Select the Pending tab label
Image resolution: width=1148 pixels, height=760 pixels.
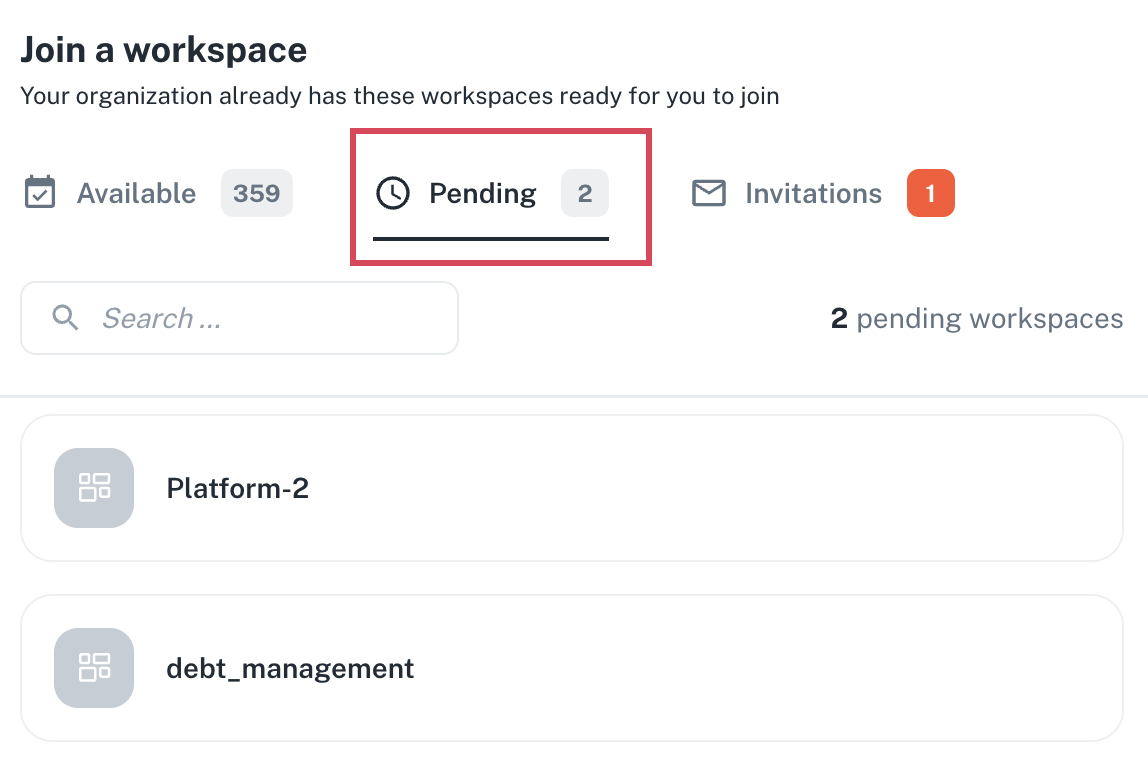click(x=482, y=193)
